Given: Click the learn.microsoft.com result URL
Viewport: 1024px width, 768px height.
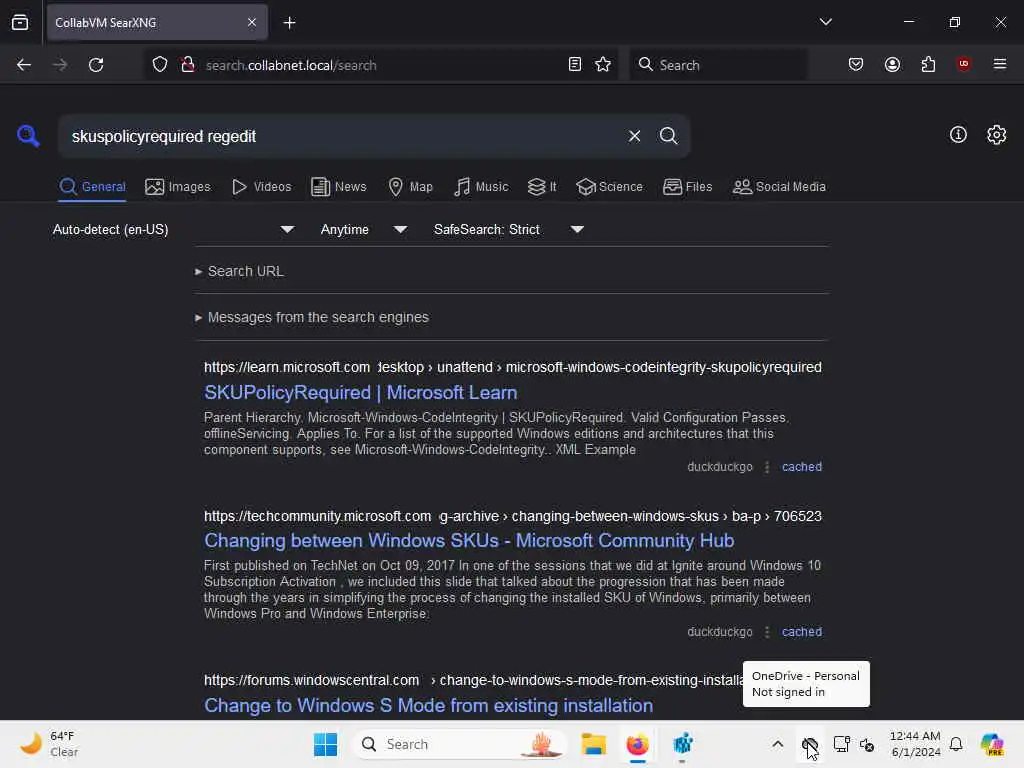Looking at the screenshot, I should [x=513, y=367].
